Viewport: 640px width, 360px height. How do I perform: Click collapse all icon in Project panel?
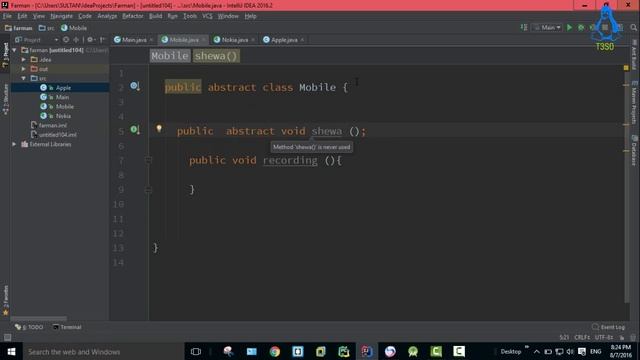point(76,40)
